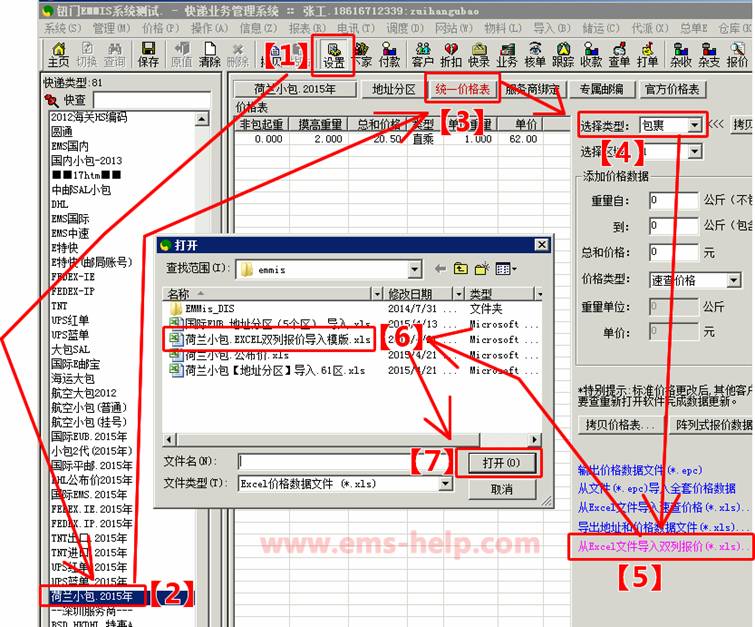Click the 原值 toolbar icon
755x627 pixels.
182,54
